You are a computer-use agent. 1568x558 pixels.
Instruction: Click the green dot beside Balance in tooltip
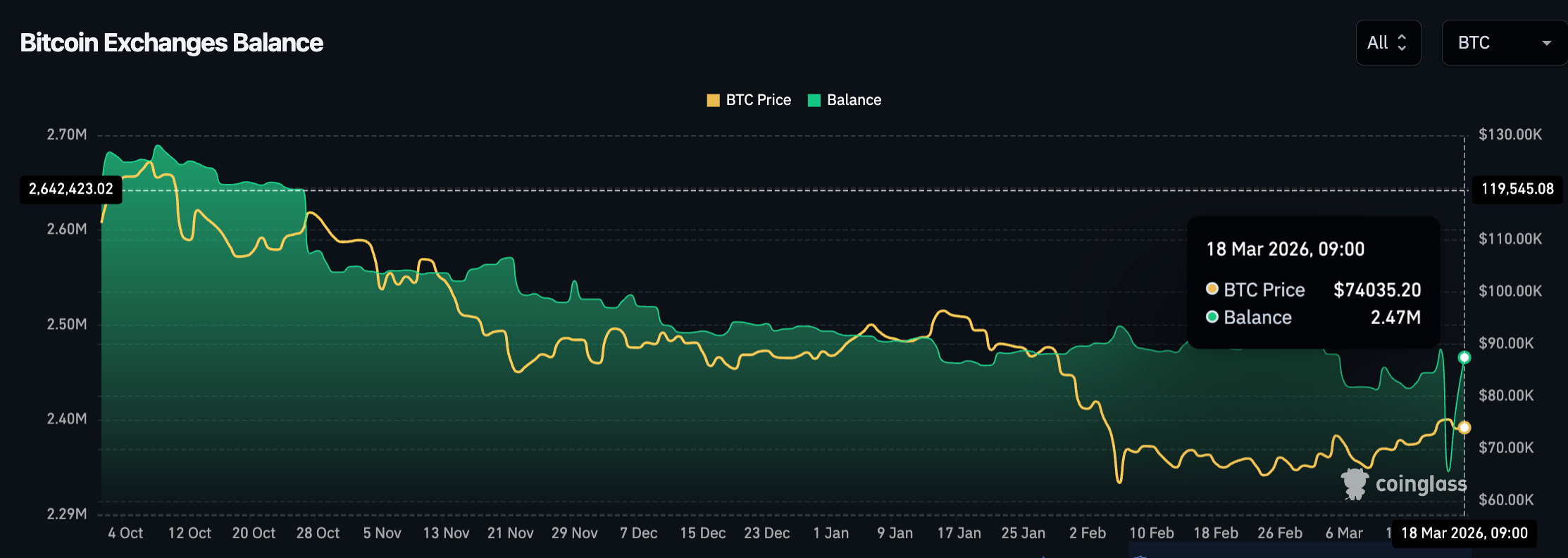[x=1212, y=317]
